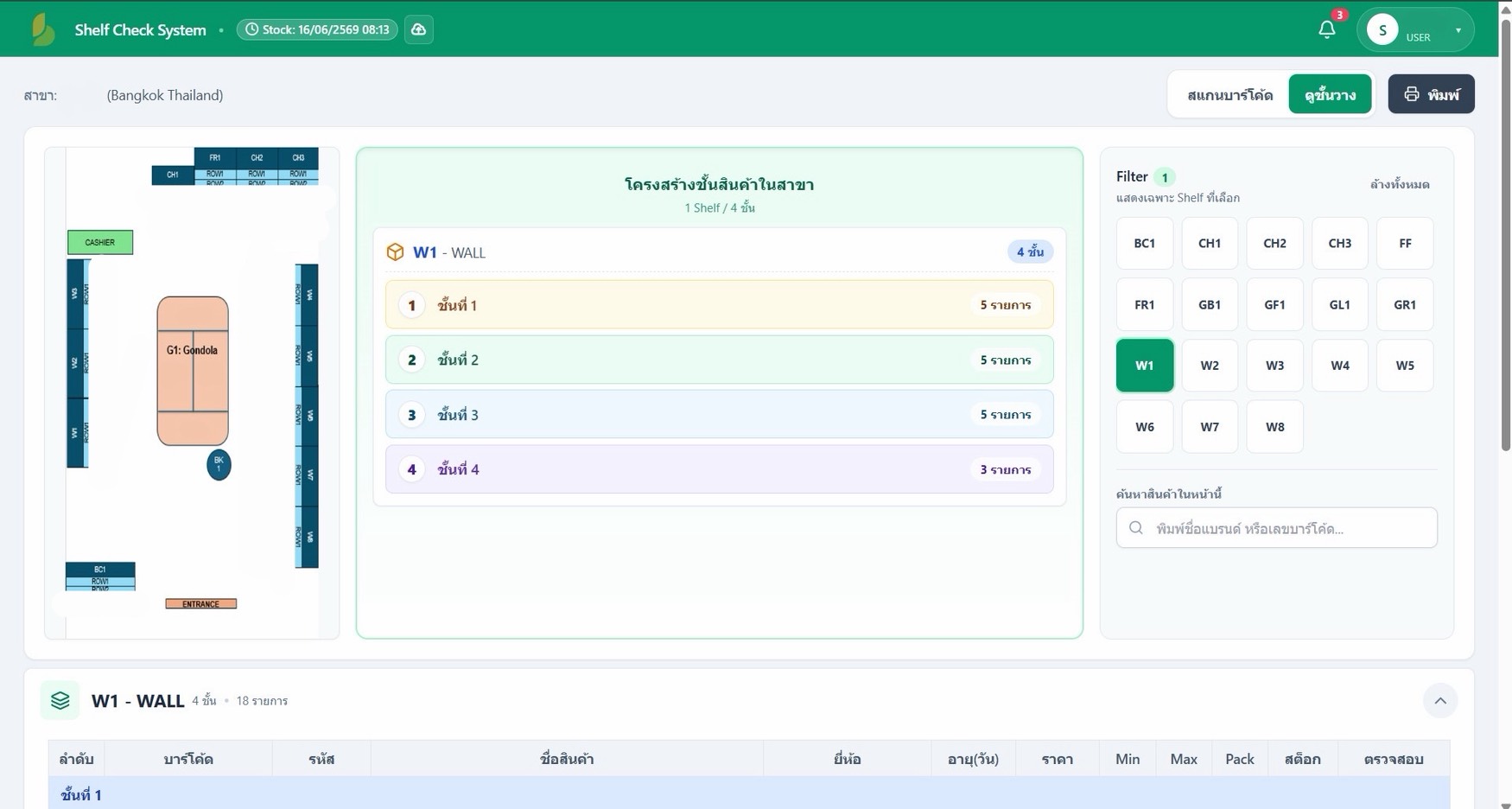Click the (Bangkok Thailand) branch text
The height and width of the screenshot is (809, 1512).
(165, 95)
